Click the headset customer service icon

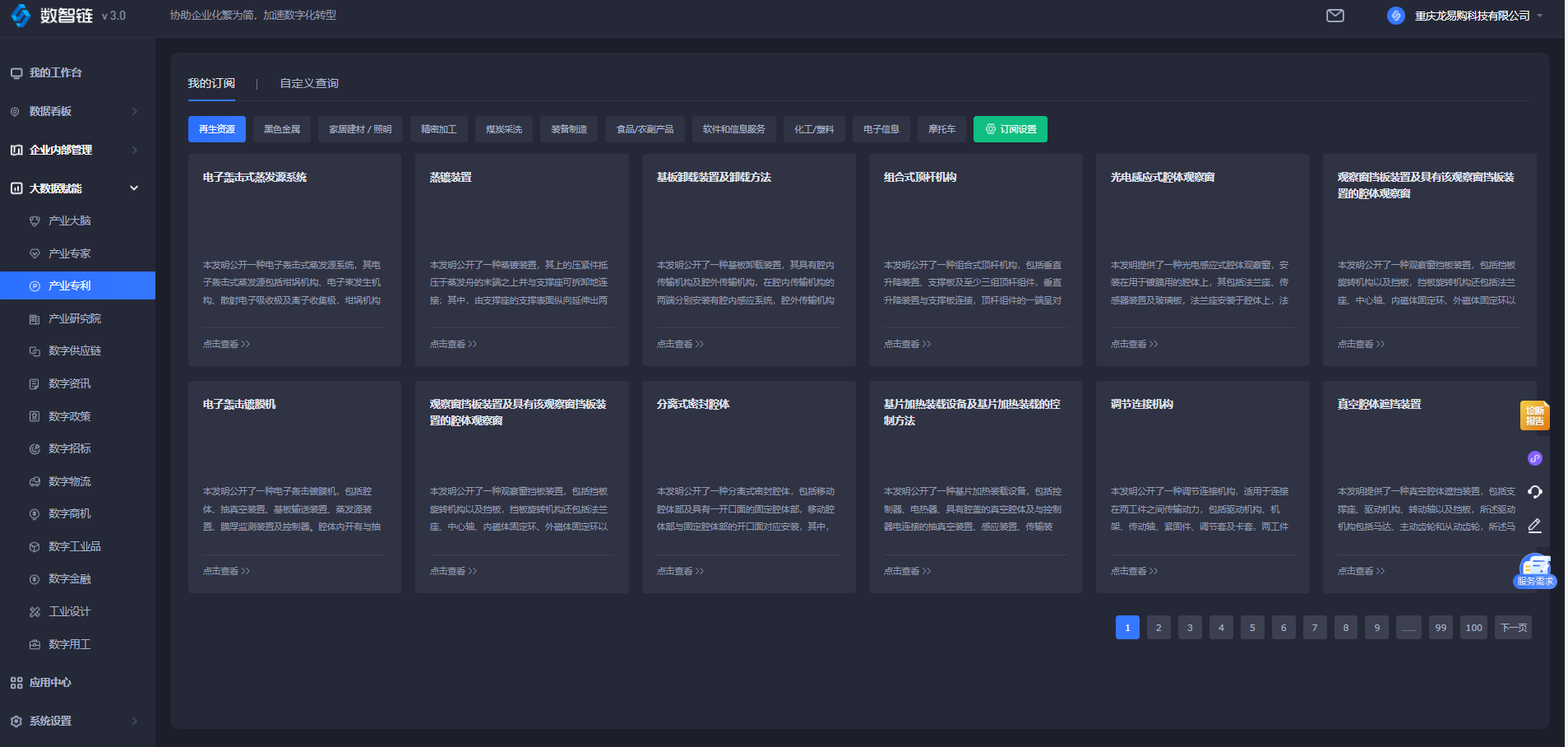point(1534,492)
